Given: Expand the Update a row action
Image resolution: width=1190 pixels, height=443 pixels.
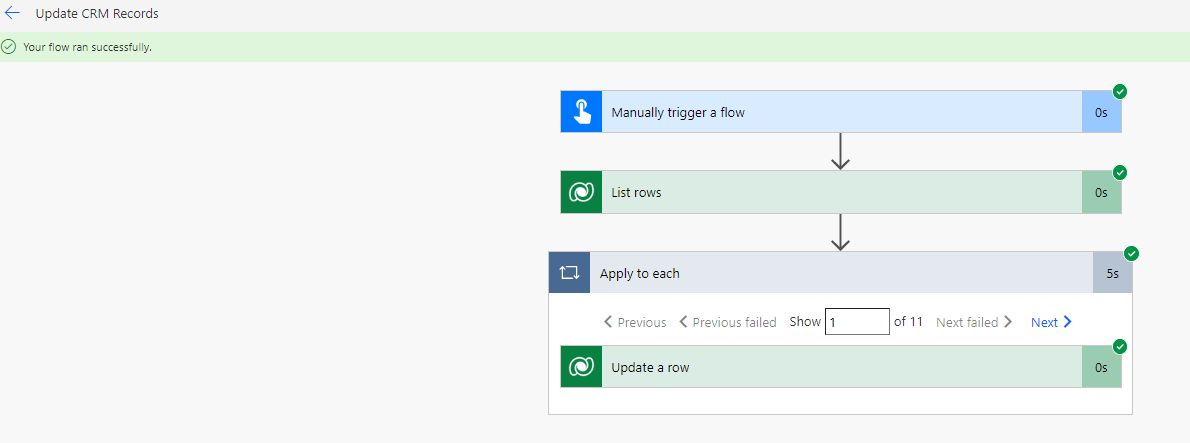Looking at the screenshot, I should click(x=841, y=367).
